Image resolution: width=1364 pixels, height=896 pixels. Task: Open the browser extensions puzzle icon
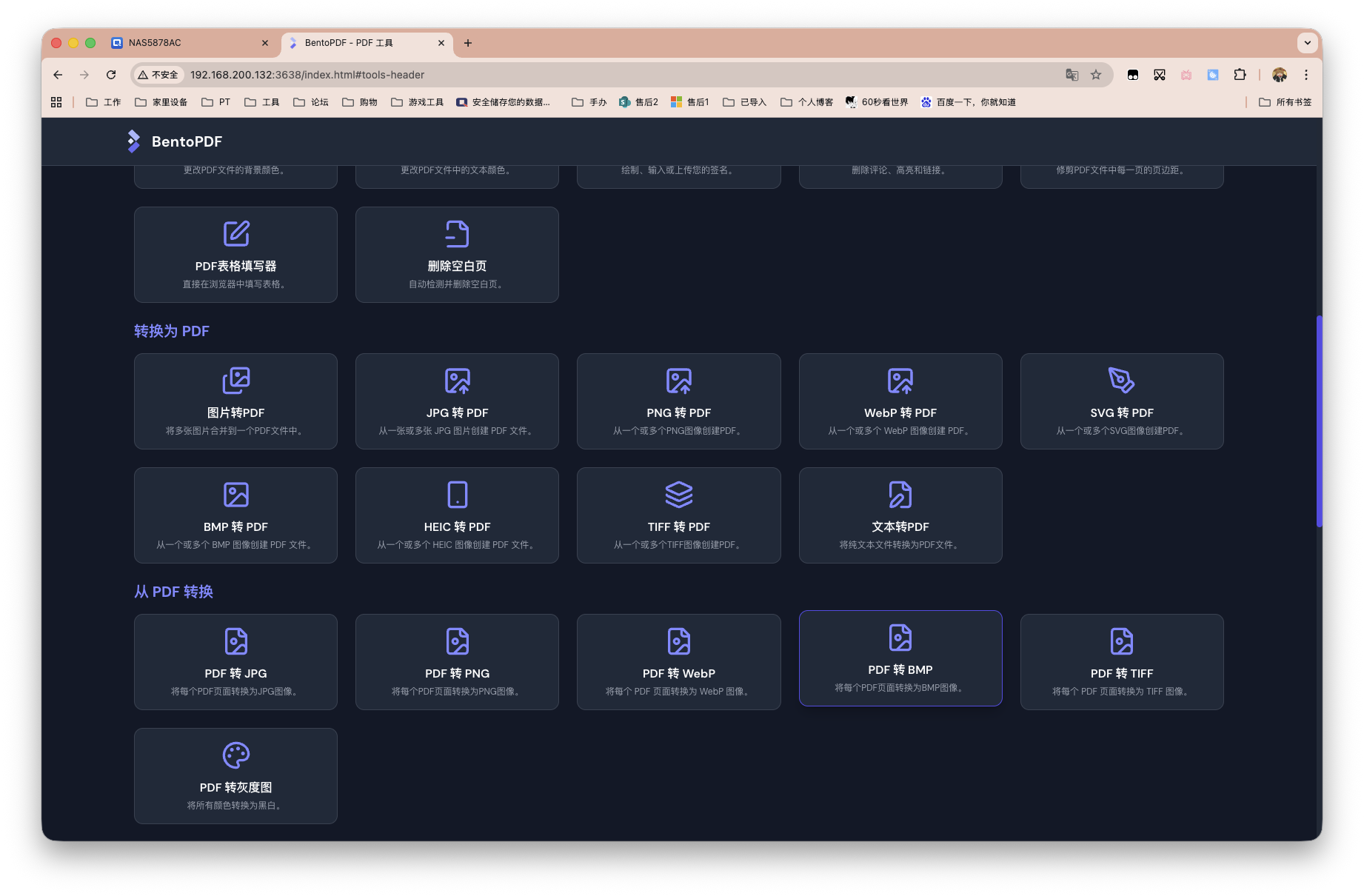tap(1240, 75)
